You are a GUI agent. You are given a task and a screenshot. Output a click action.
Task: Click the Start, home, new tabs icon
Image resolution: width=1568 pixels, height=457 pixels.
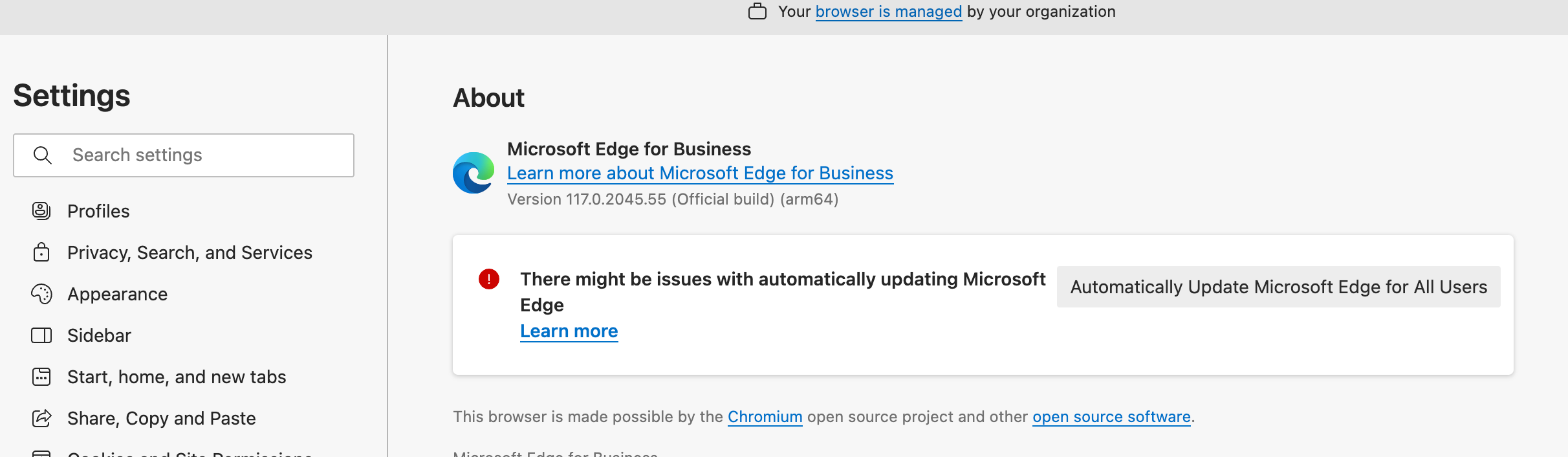[41, 377]
